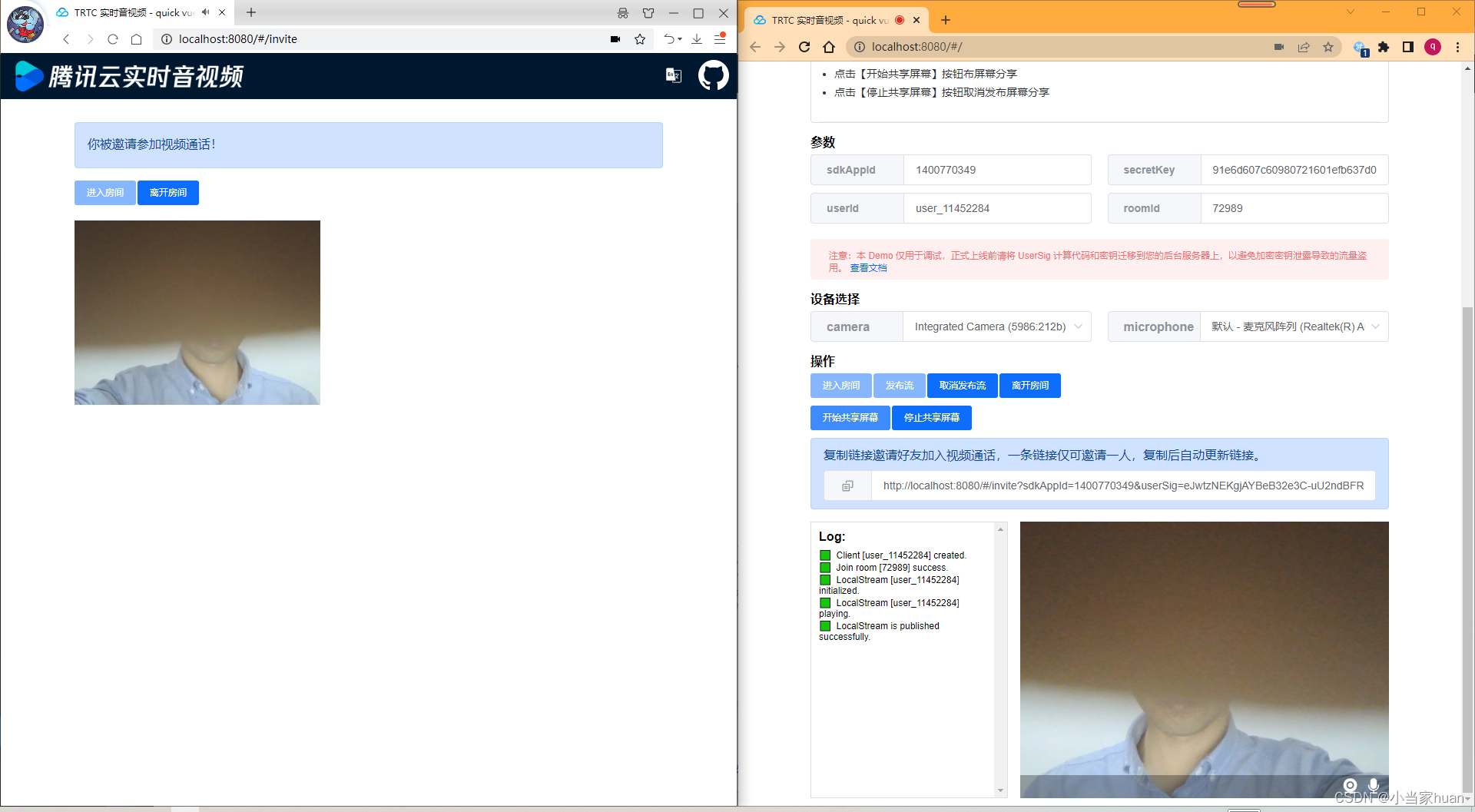Screen dimensions: 1475x812
Task: Bookmark the right Chrome page with star
Action: pyautogui.click(x=1328, y=47)
